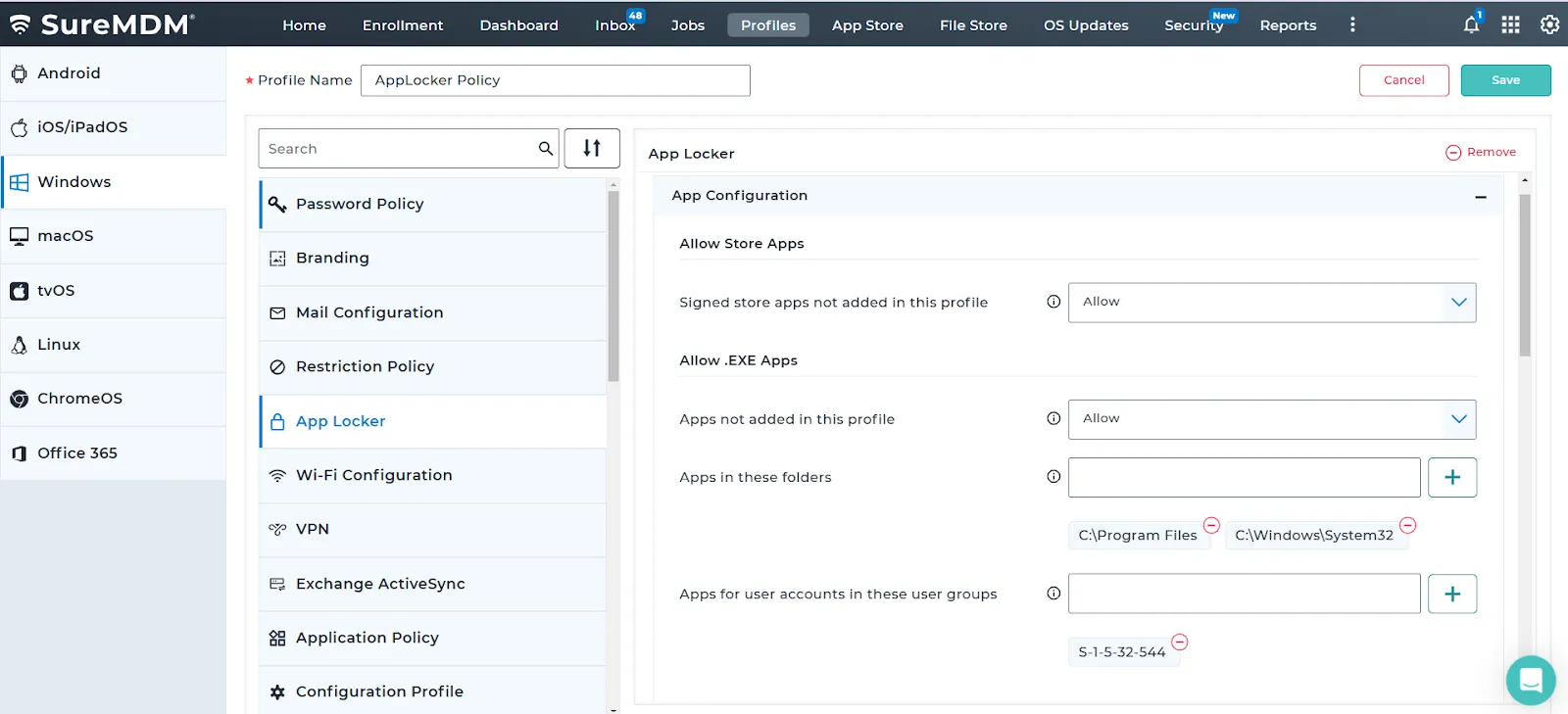
Task: Select the Office 365 platform
Action: (x=113, y=453)
